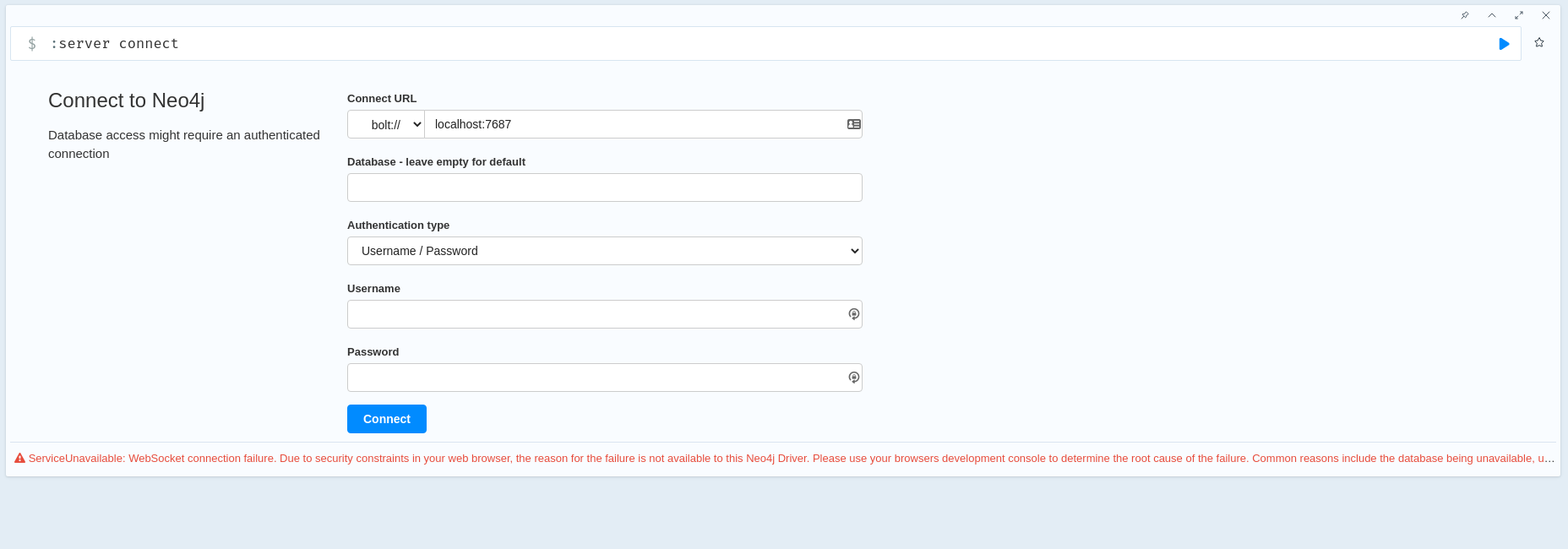This screenshot has width=1568, height=549.
Task: Click the 'Connect to Neo4j' heading
Action: pos(127,101)
